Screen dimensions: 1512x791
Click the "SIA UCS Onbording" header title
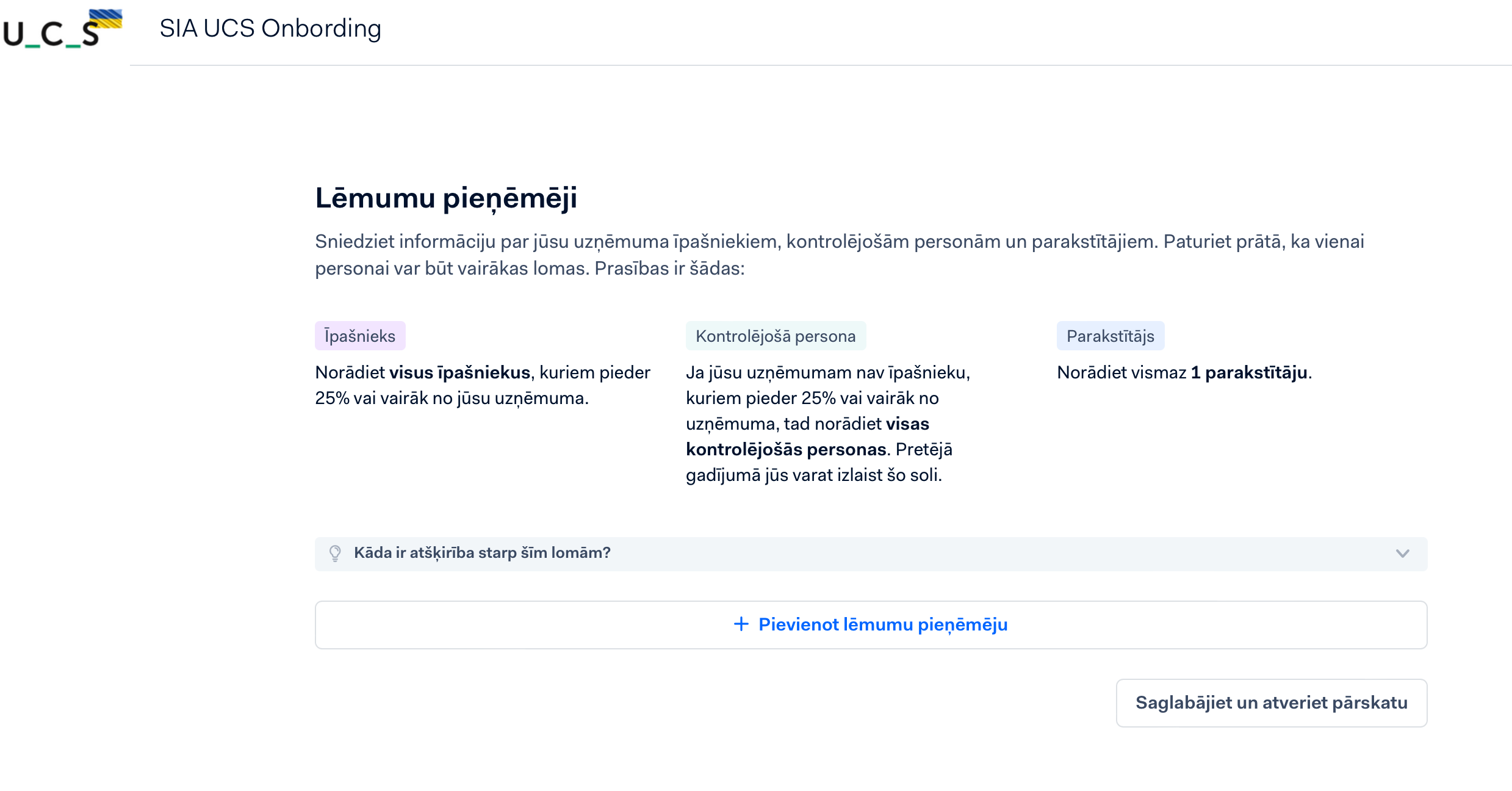(x=270, y=29)
